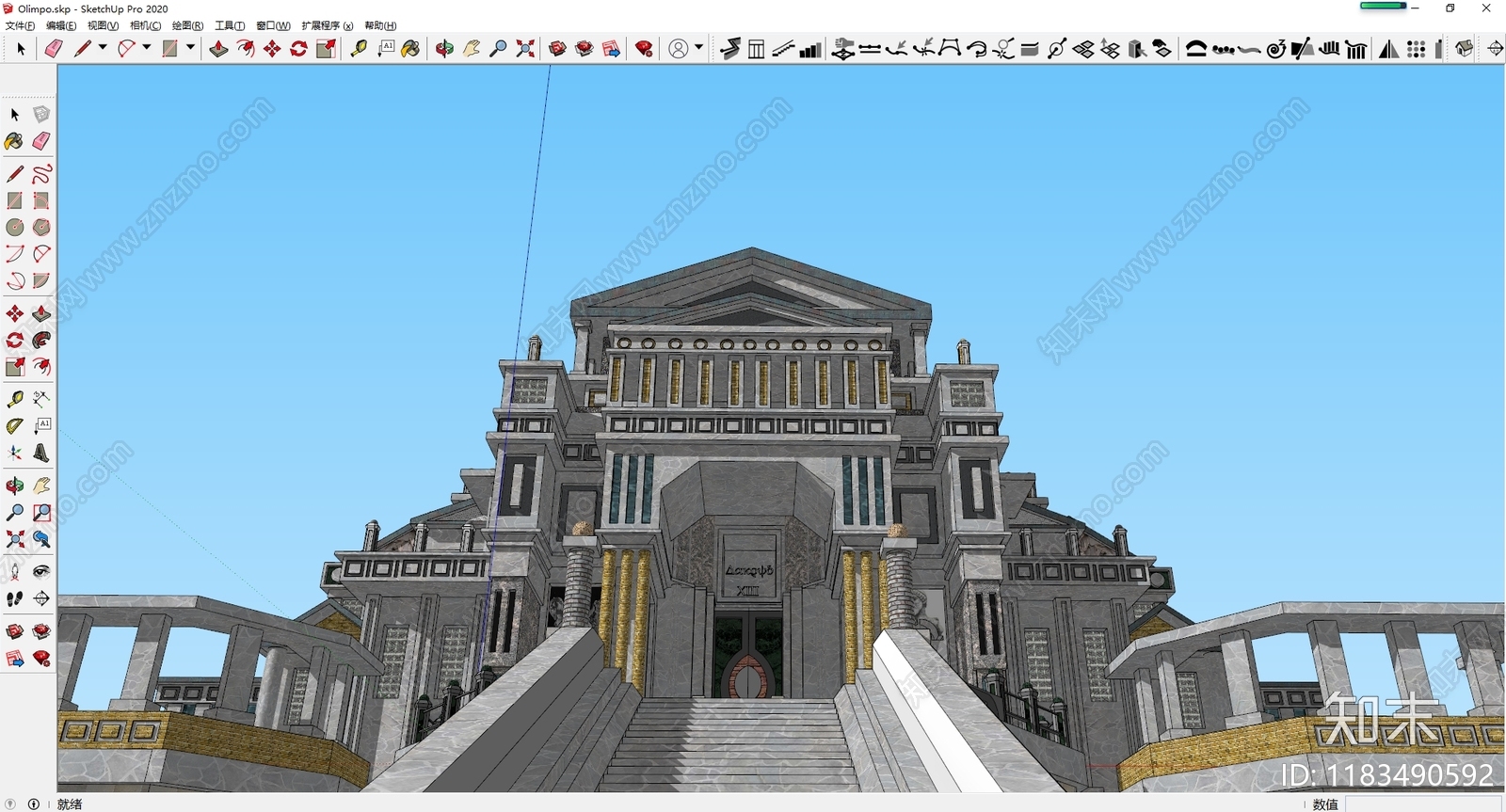1506x812 pixels.
Task: Select the Make Component tool in left toolbar
Action: [41, 114]
